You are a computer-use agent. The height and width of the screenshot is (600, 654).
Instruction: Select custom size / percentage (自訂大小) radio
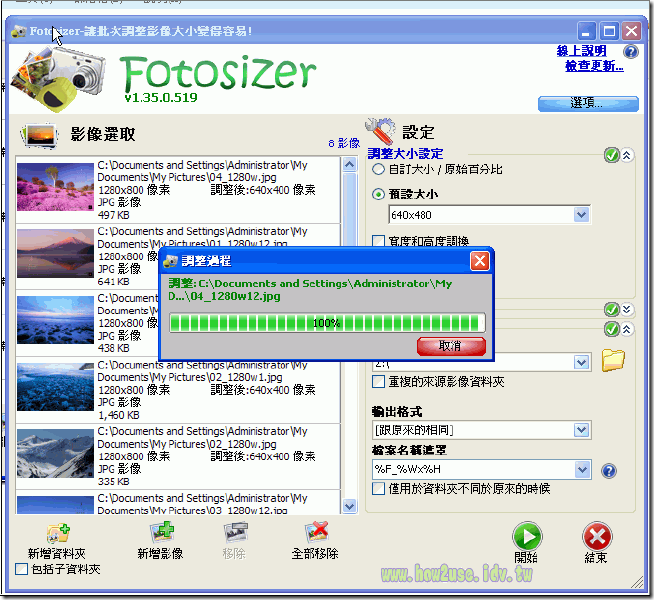pos(378,169)
